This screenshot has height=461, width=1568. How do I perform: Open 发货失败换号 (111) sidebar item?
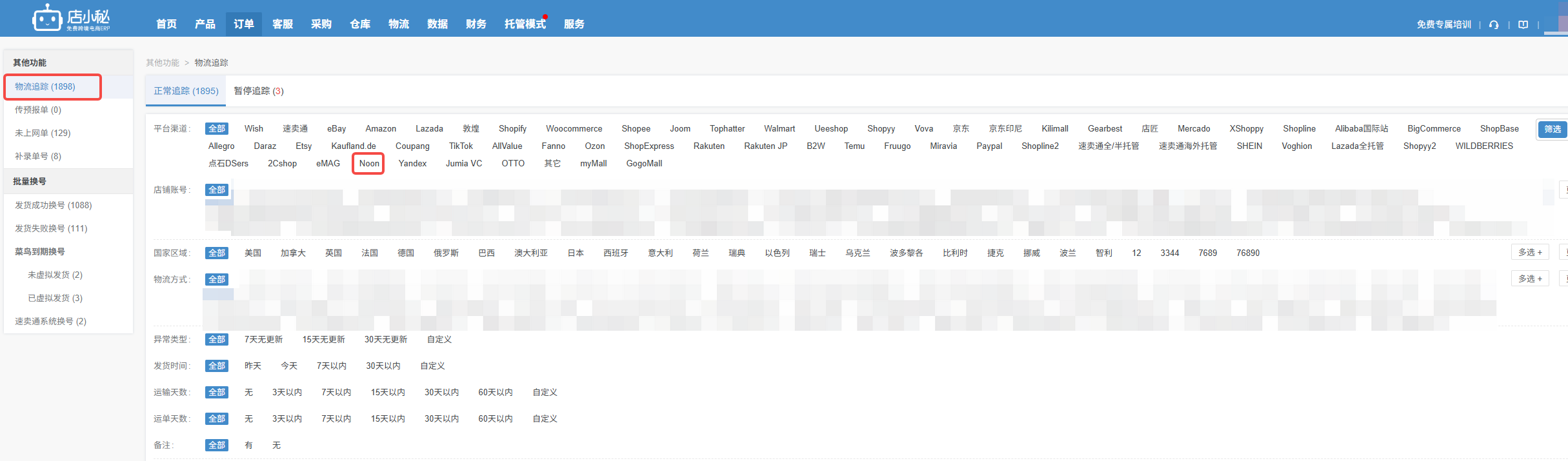(x=51, y=228)
